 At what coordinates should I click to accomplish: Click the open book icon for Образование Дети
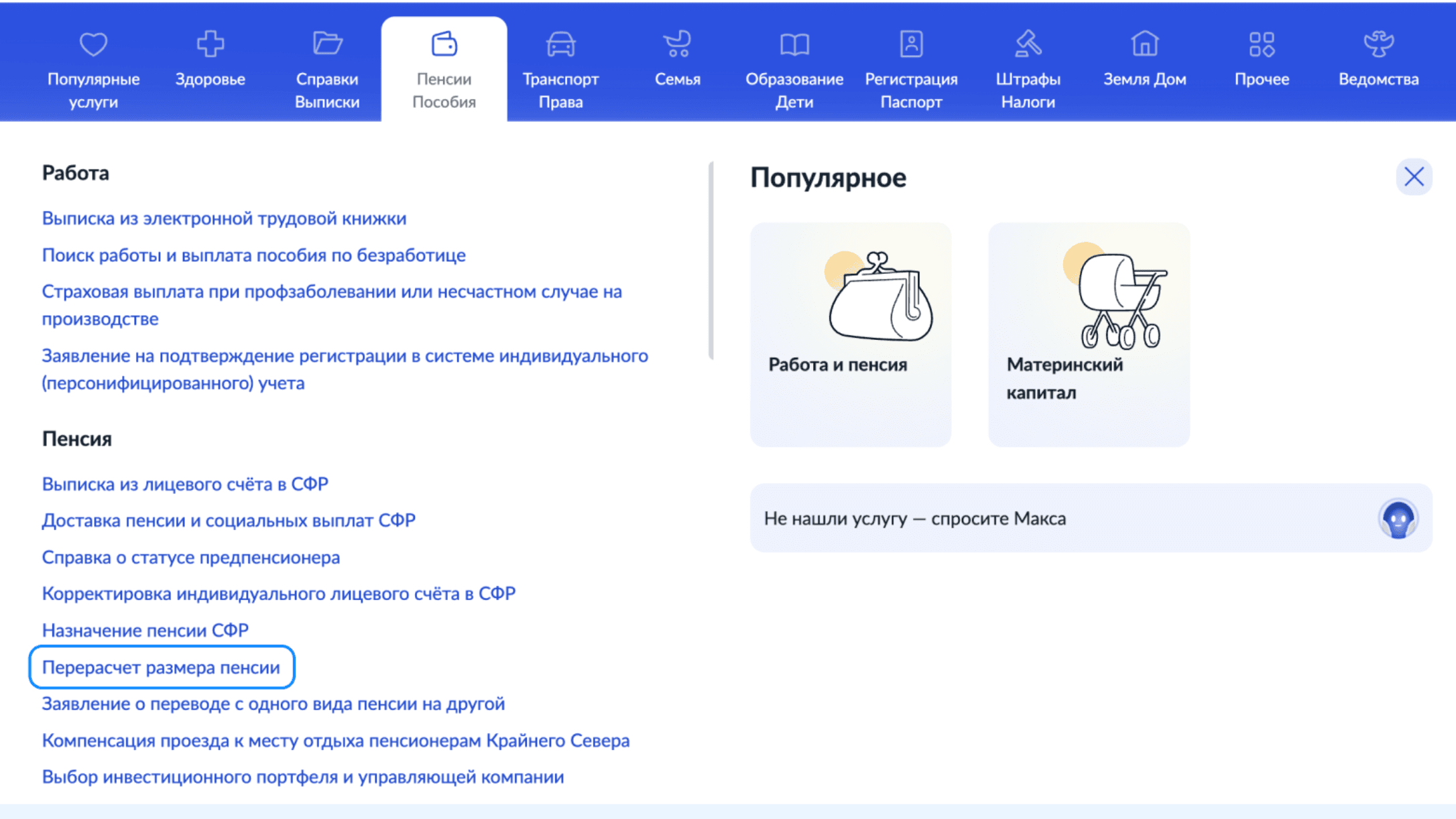[x=794, y=44]
